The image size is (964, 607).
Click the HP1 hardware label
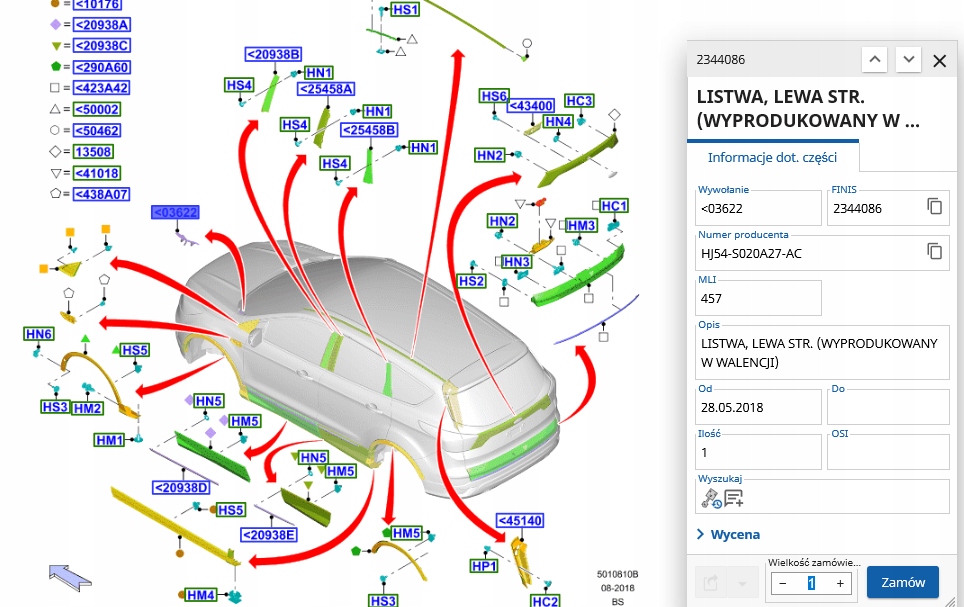(x=484, y=566)
